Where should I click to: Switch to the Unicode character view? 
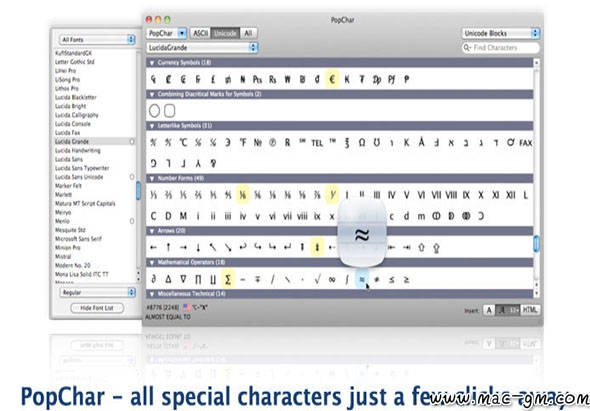tap(225, 33)
